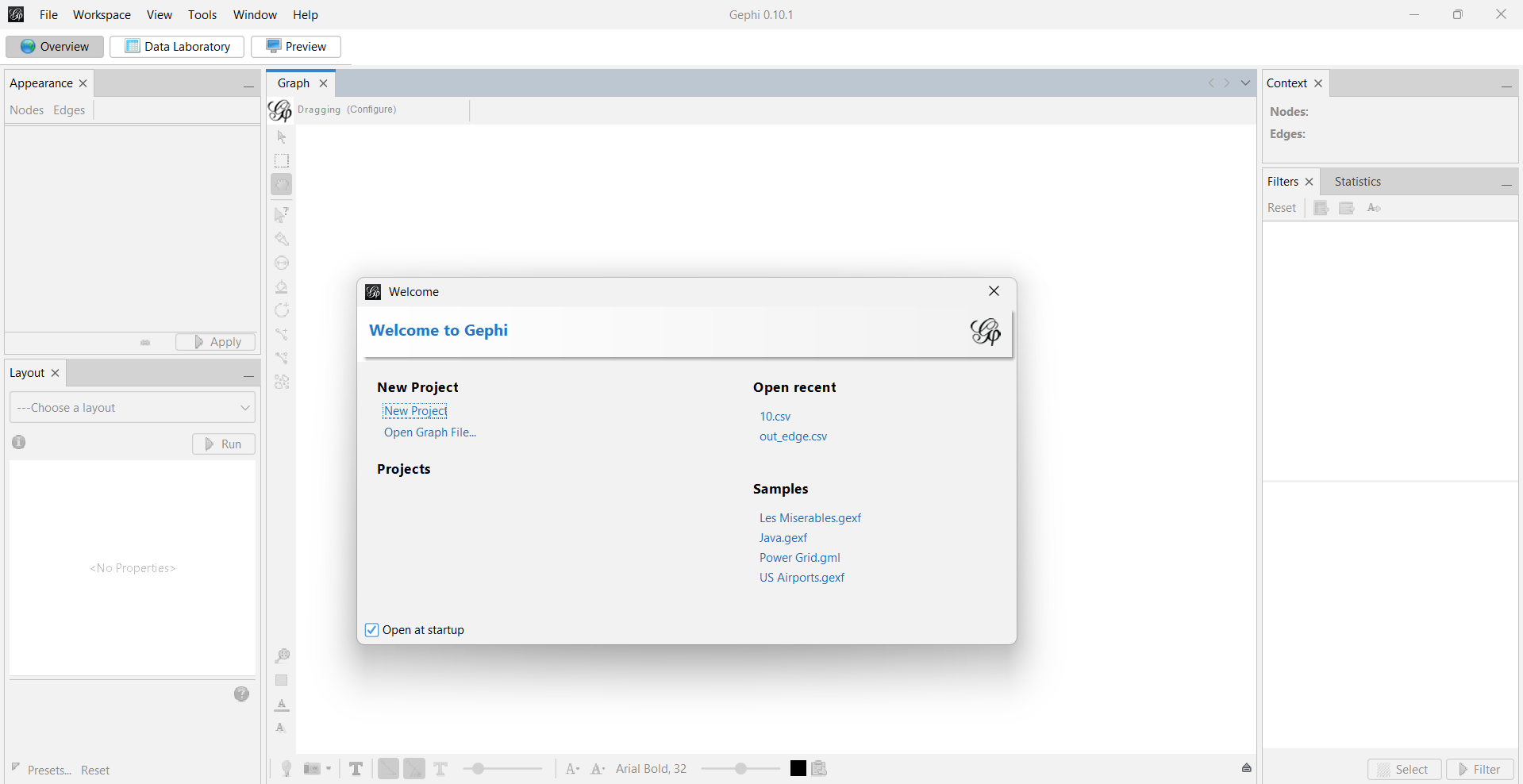Switch to the Preview view
1523x784 pixels.
(296, 46)
